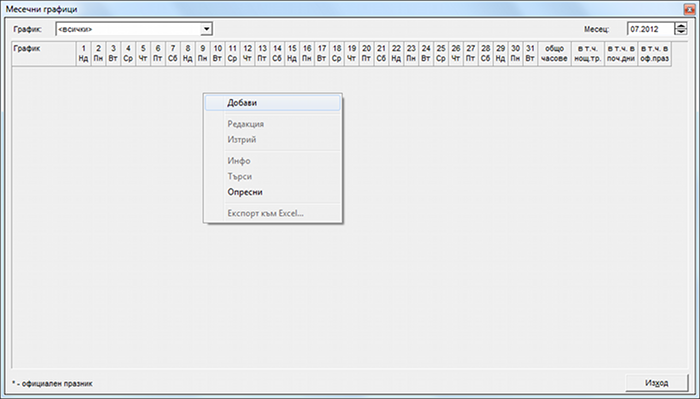This screenshot has width=700, height=399.
Task: Select the day 4 Ср column header
Action: 128,54
